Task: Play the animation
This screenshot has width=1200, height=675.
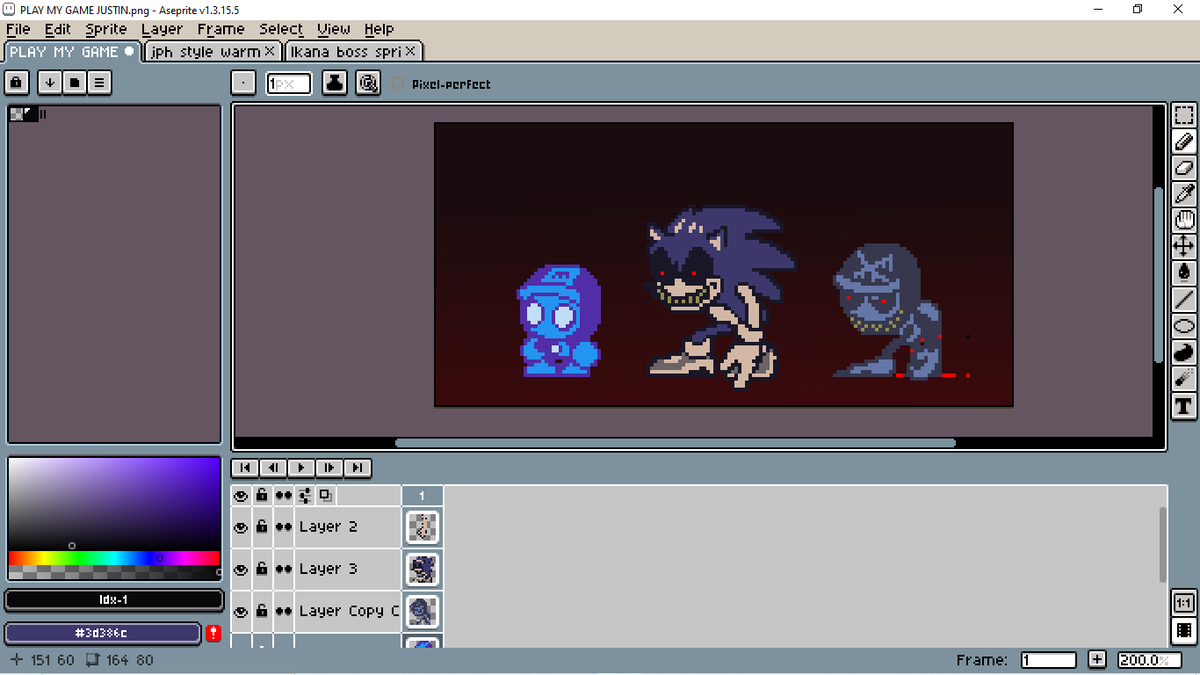Action: click(301, 468)
